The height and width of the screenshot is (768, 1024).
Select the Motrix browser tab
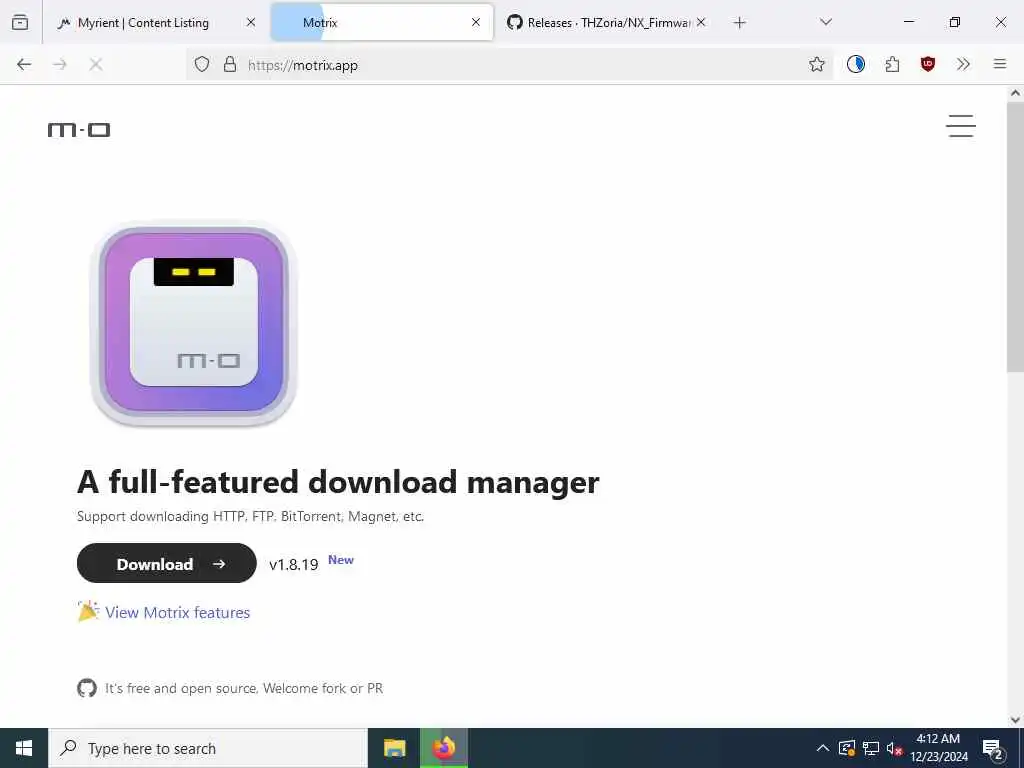click(382, 23)
